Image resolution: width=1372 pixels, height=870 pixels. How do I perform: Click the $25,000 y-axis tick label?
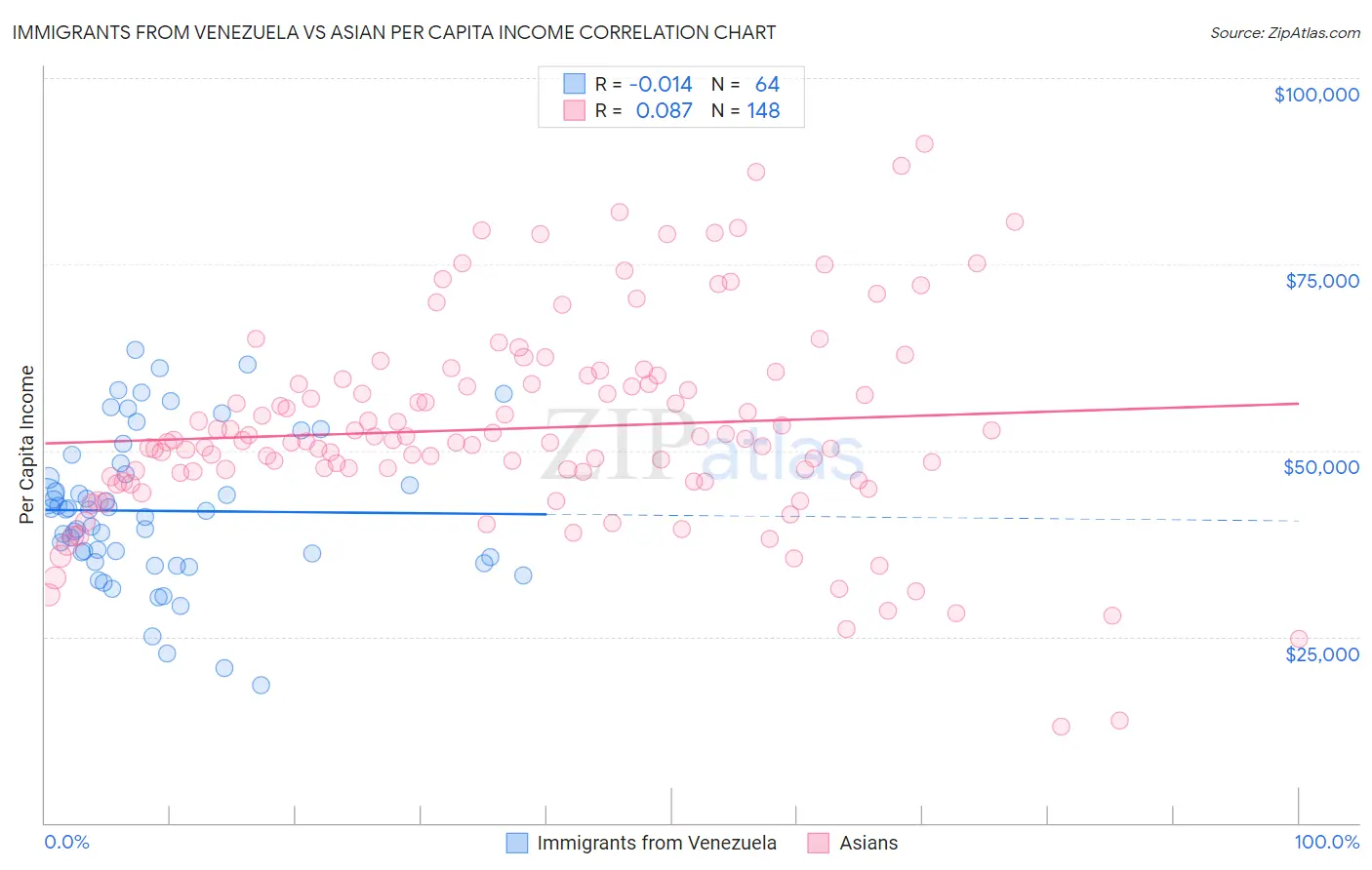tap(1321, 653)
